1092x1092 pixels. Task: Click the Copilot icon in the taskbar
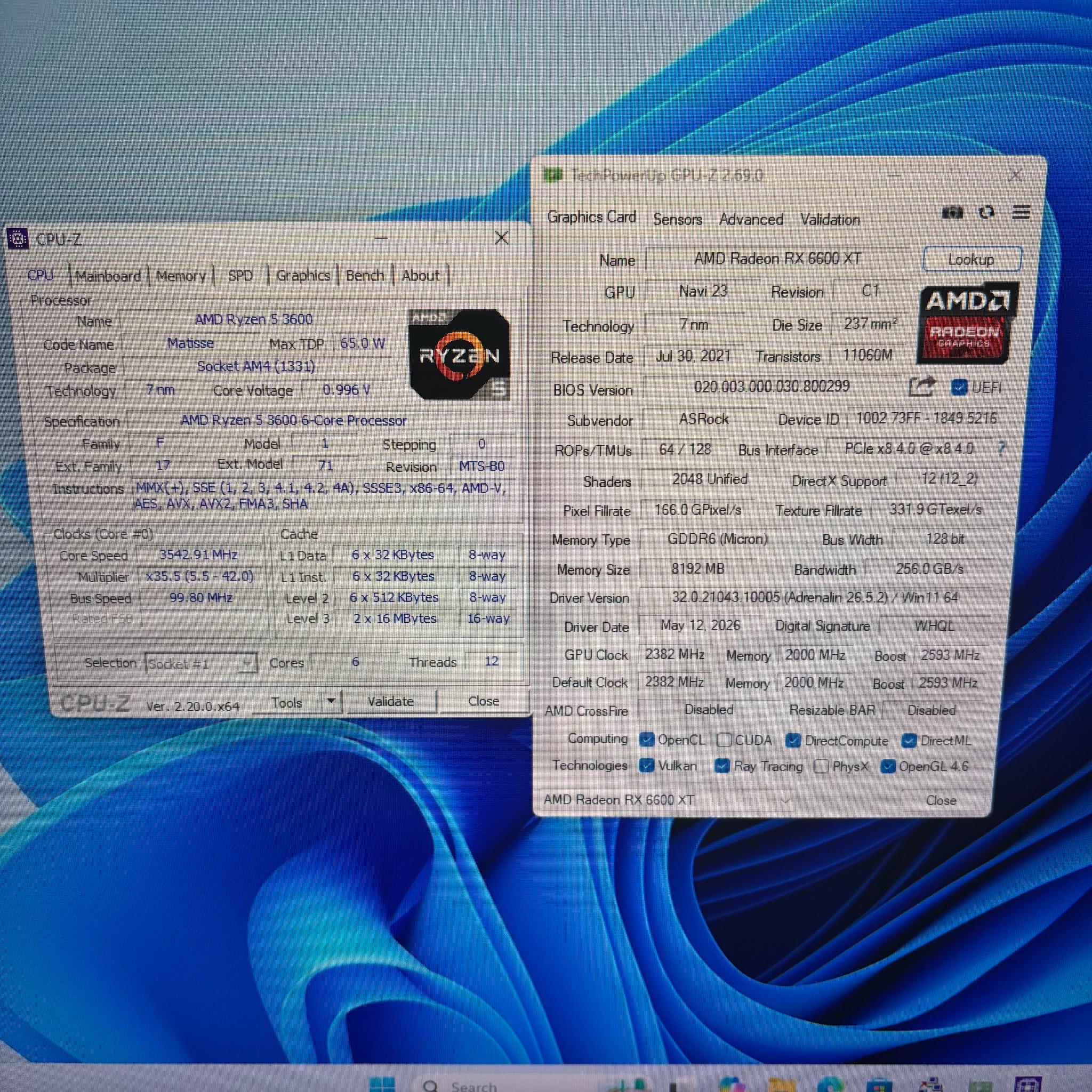(732, 1084)
